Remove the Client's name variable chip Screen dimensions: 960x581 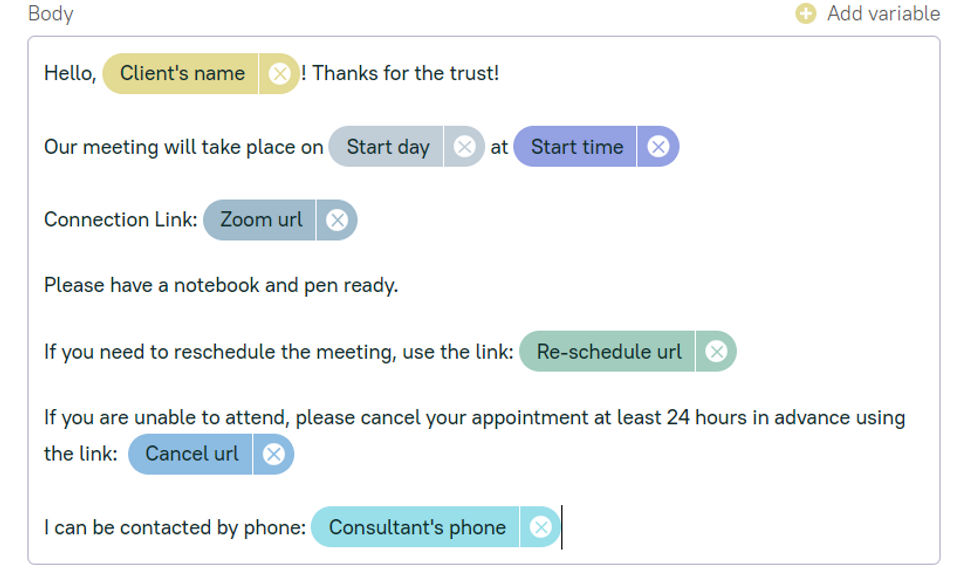point(280,74)
